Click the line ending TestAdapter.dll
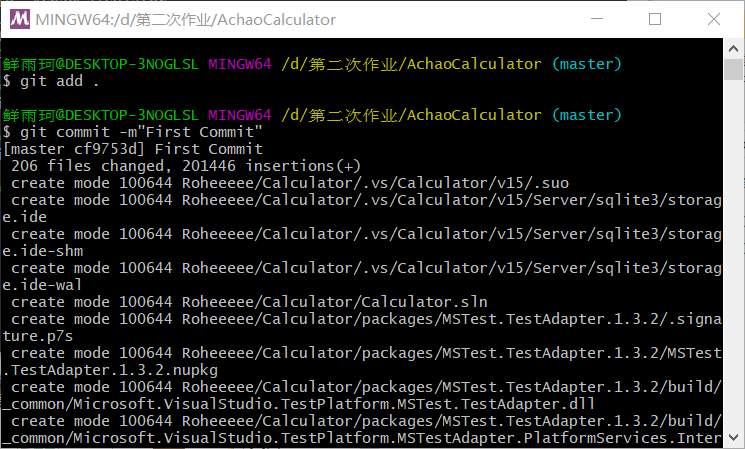Image resolution: width=745 pixels, height=449 pixels. tap(298, 404)
